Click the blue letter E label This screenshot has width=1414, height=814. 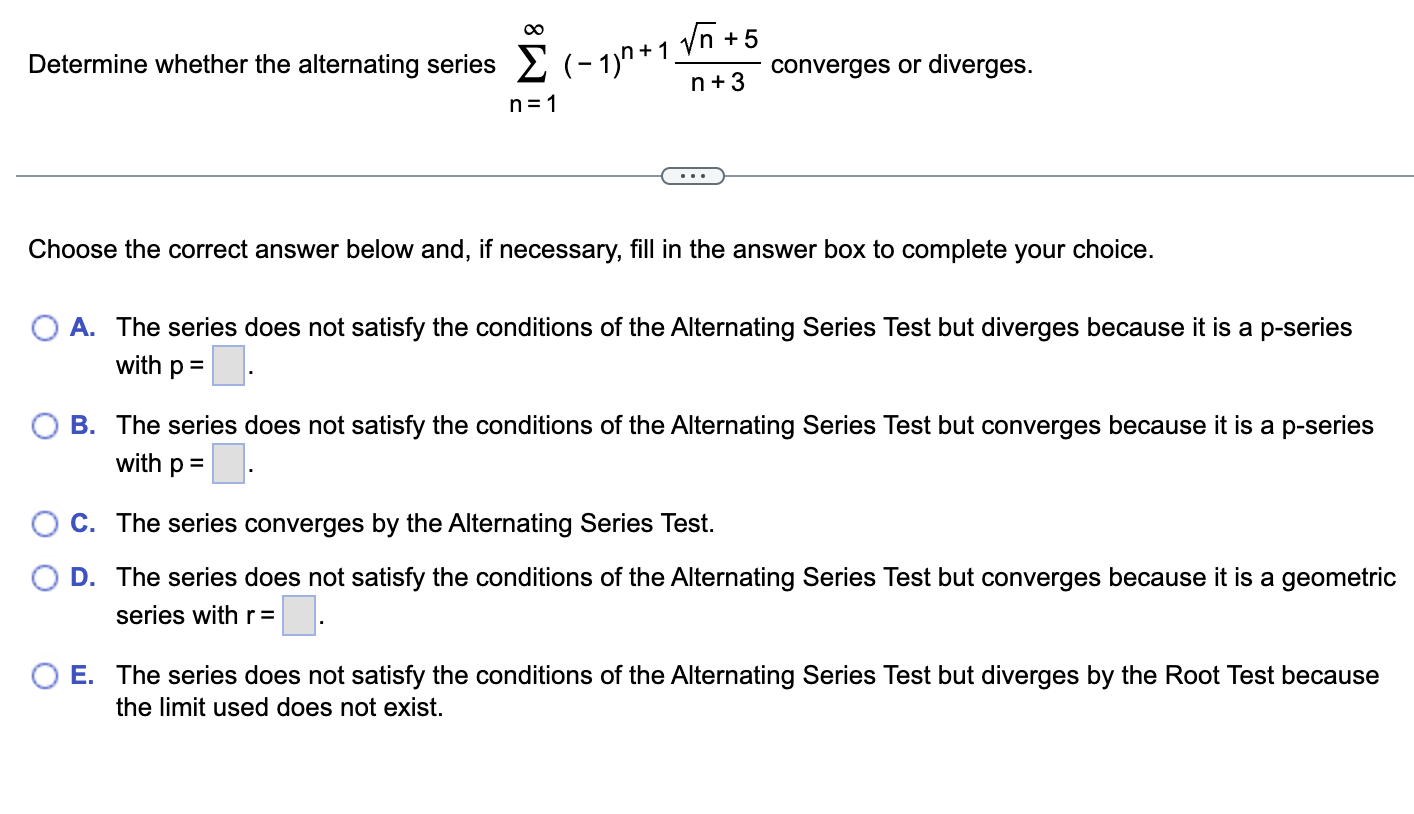pyautogui.click(x=81, y=675)
